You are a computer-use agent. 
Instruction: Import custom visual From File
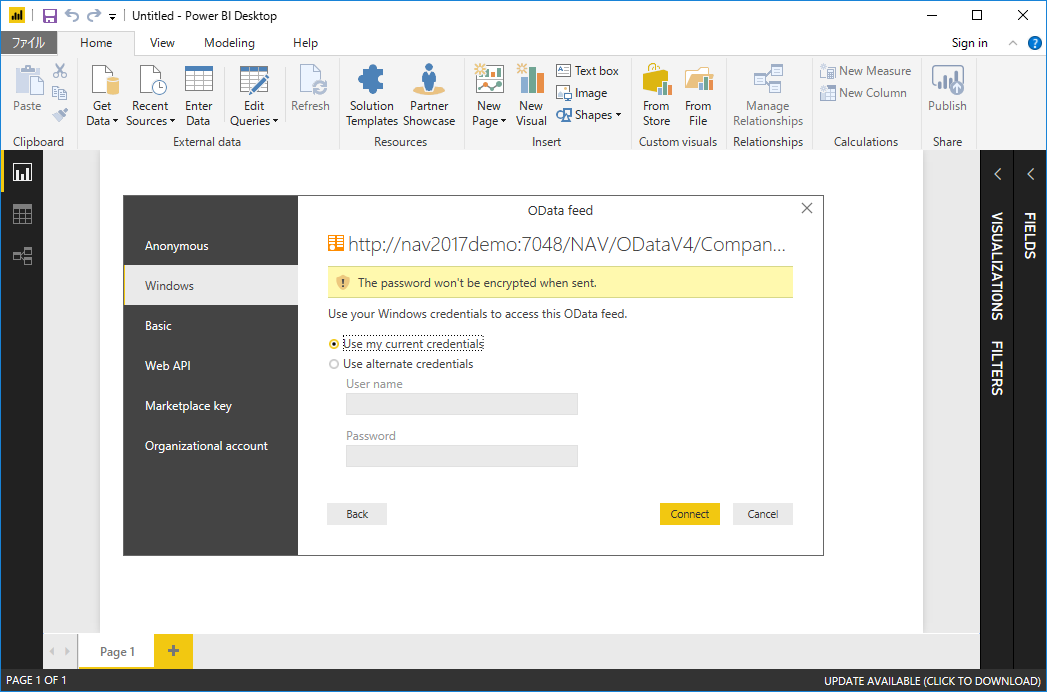tap(698, 96)
